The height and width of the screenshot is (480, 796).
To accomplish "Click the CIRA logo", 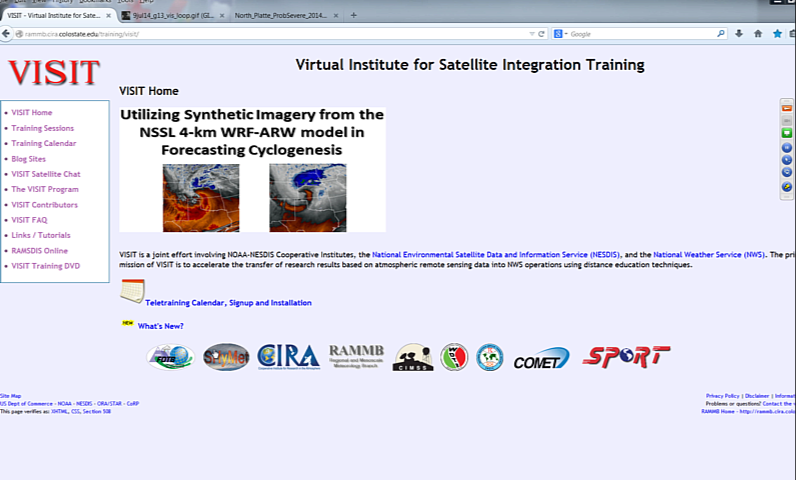I will pyautogui.click(x=288, y=356).
